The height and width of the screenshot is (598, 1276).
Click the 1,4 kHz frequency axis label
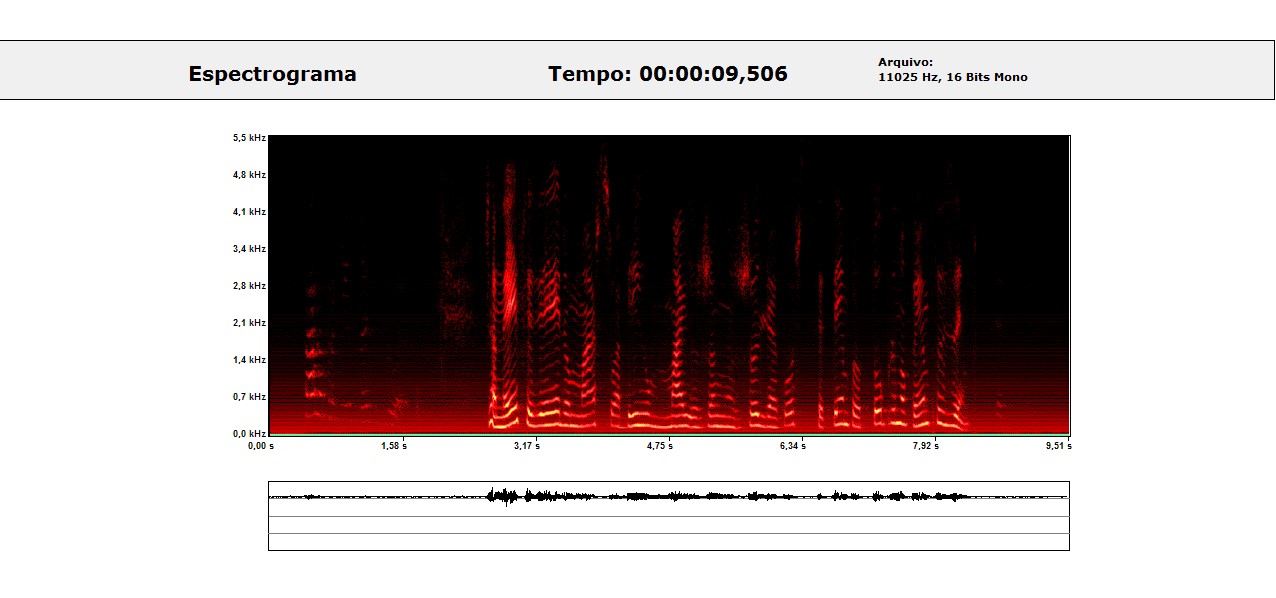point(250,360)
